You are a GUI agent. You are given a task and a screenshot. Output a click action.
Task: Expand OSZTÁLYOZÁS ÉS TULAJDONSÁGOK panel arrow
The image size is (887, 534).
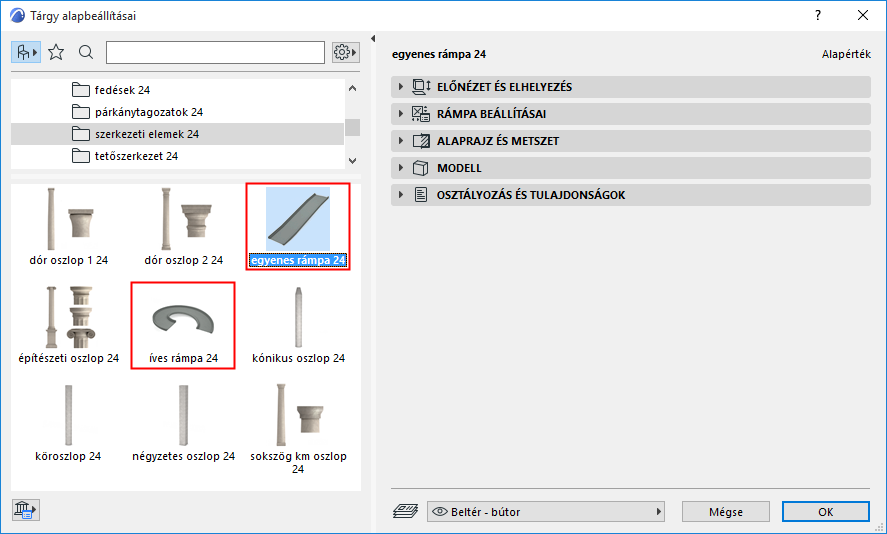tap(401, 195)
